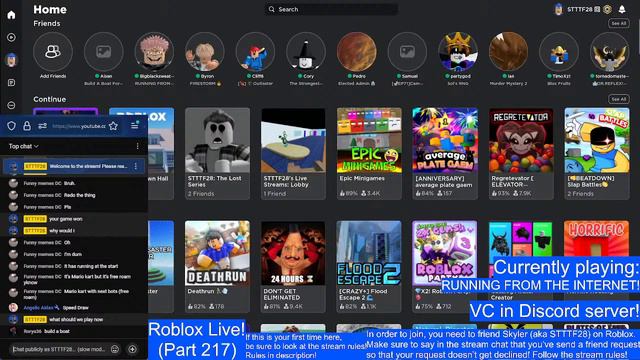The width and height of the screenshot is (640, 360).
Task: Click the Add Friends circle icon
Action: [x=53, y=52]
